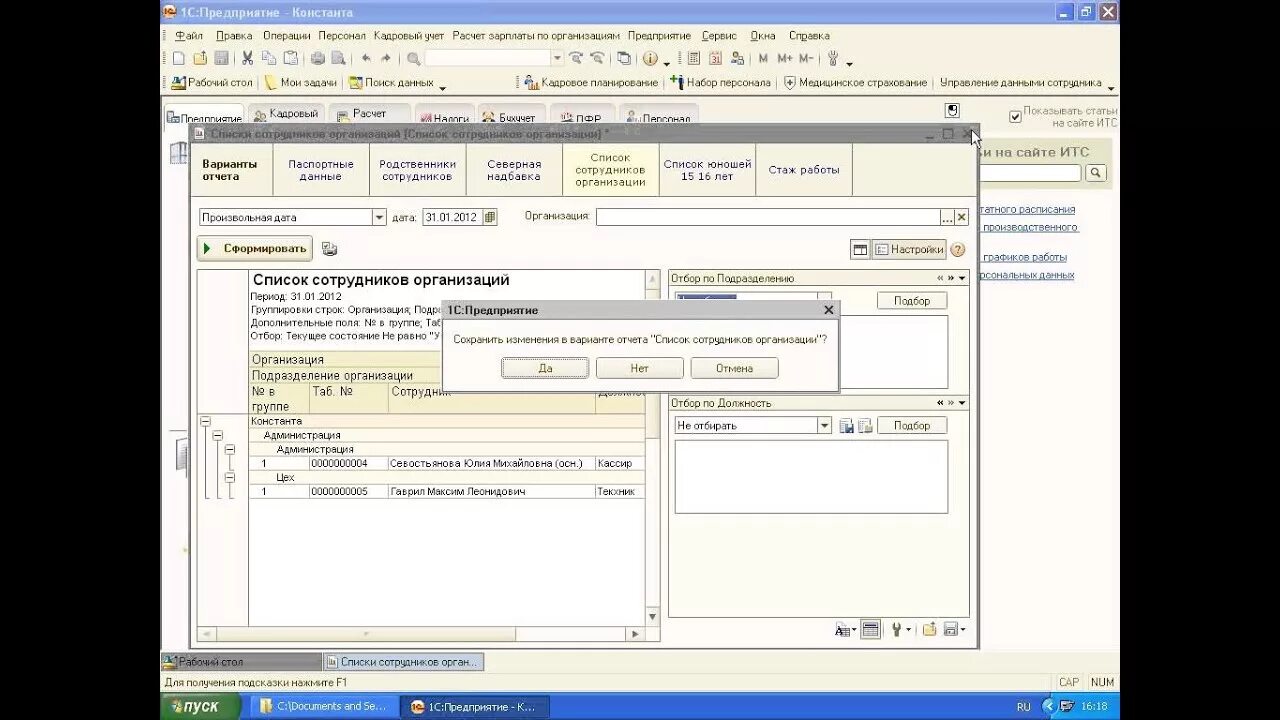
Task: Click the Paste clipboard icon
Action: 290,59
